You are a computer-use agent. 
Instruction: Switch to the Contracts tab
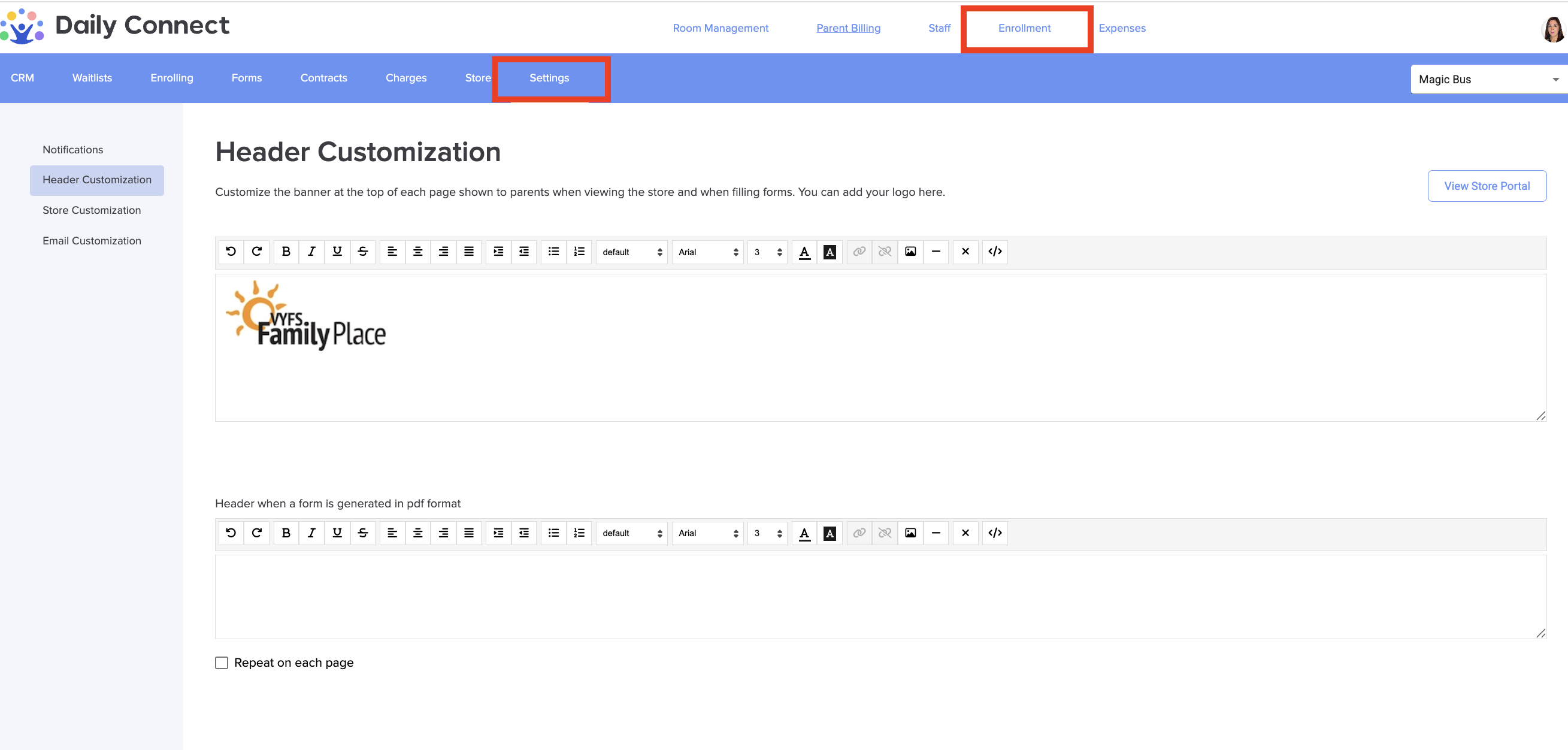coord(323,78)
